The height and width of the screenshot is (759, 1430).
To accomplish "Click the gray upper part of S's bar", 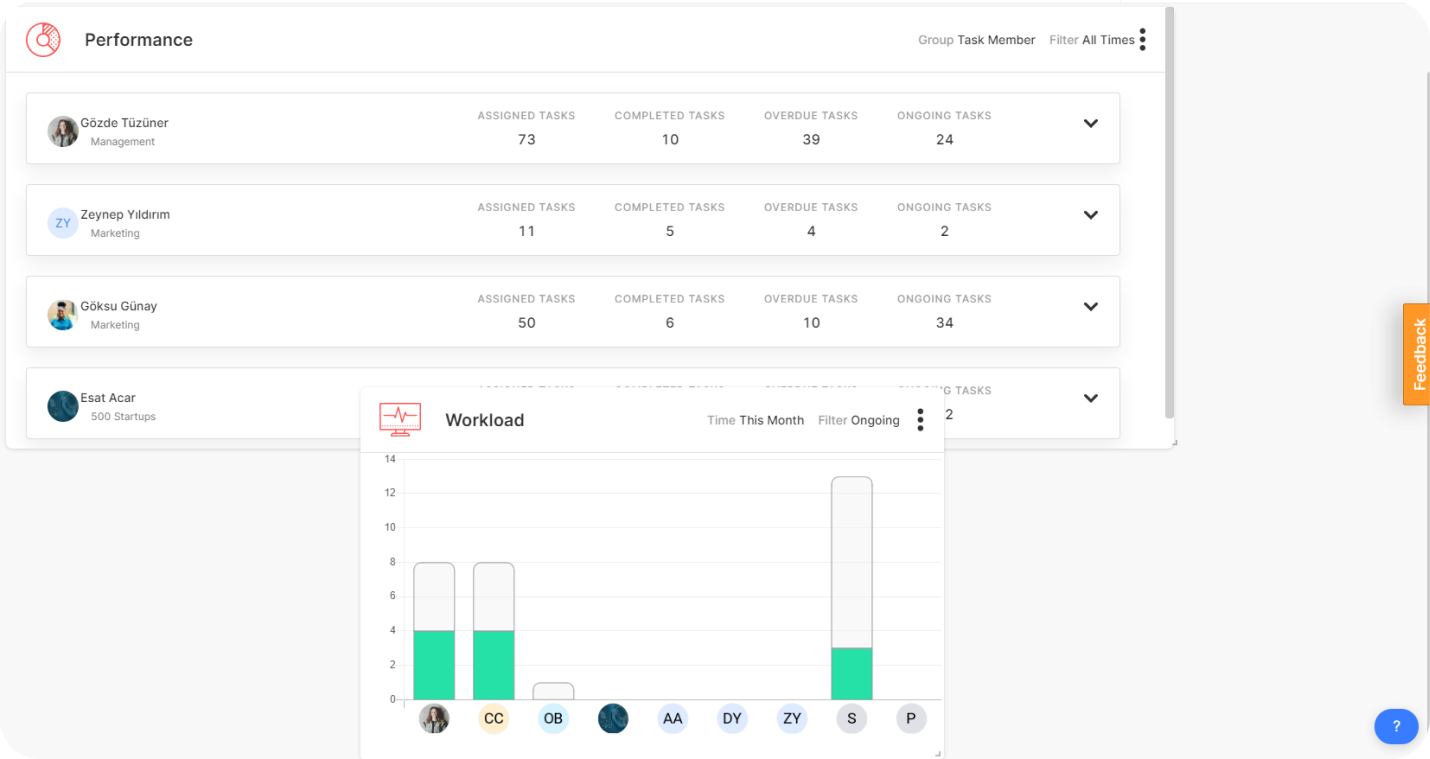I will [852, 562].
